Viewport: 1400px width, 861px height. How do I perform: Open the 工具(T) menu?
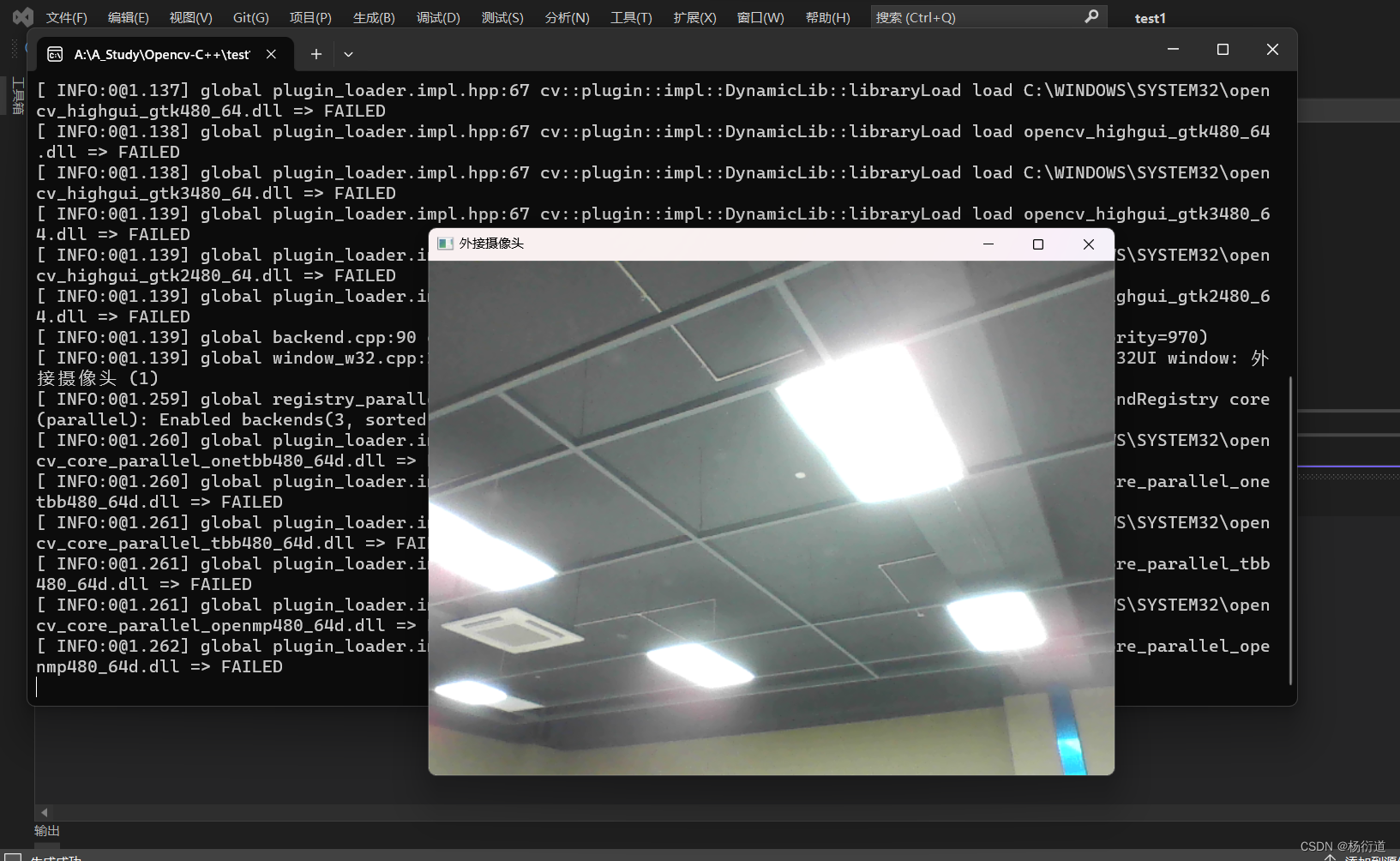click(x=631, y=16)
